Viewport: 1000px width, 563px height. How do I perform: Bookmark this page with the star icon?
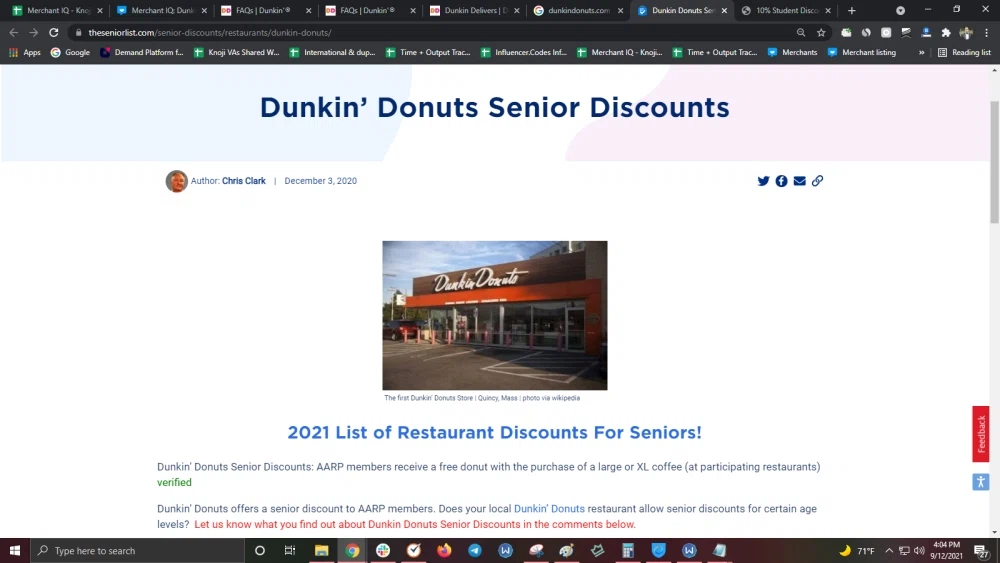[x=821, y=32]
